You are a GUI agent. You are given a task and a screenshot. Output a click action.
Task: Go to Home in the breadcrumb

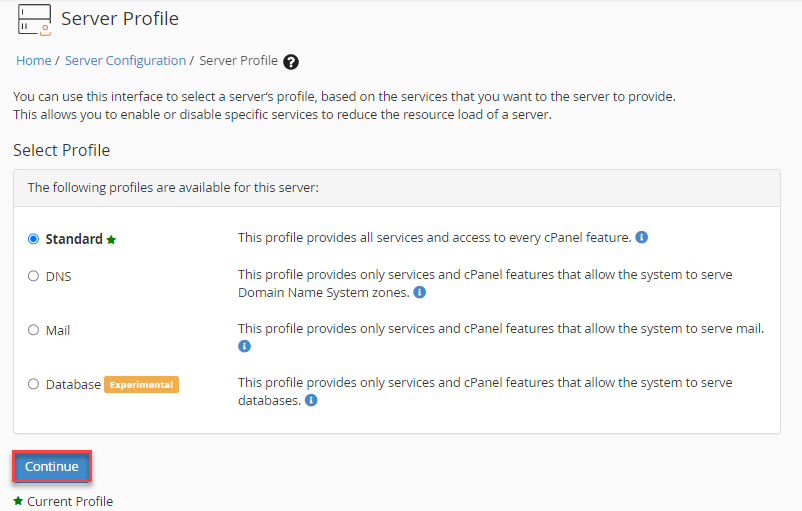[x=33, y=61]
